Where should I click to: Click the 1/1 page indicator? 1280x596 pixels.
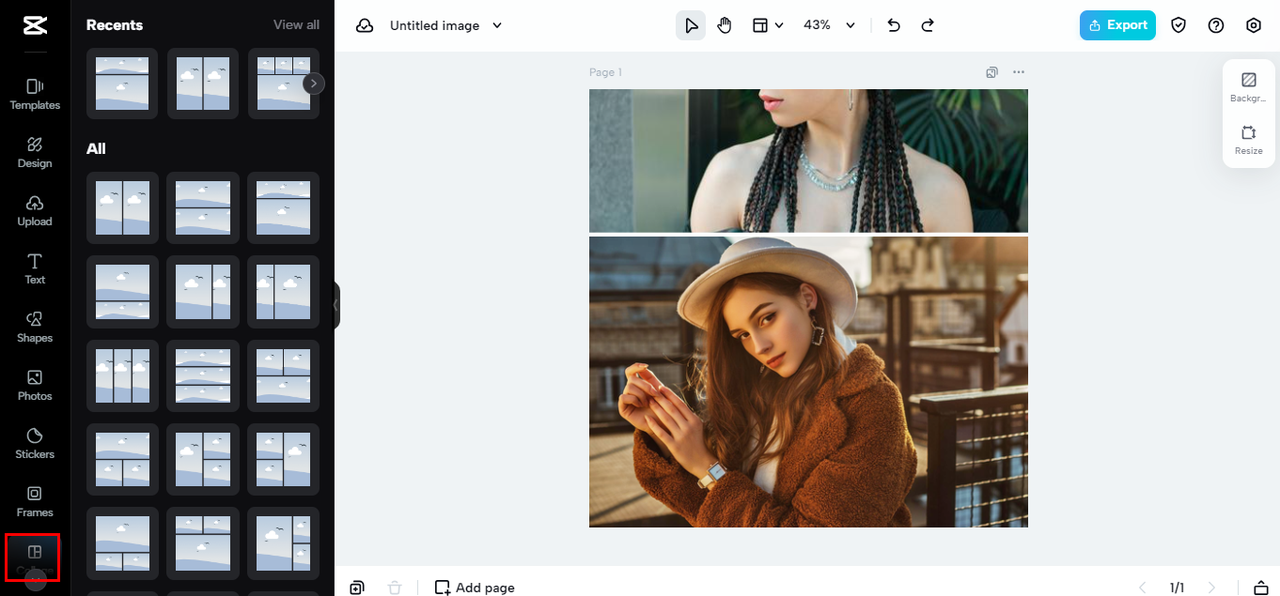[x=1177, y=587]
